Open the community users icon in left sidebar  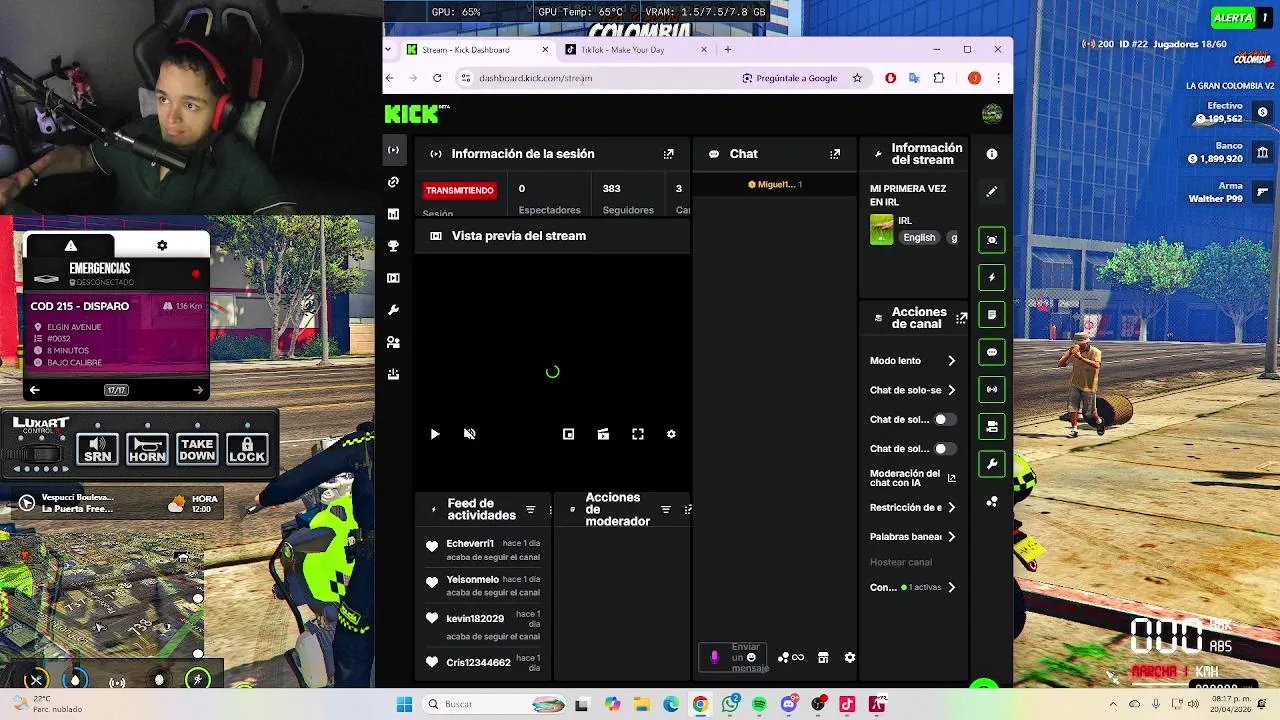(x=393, y=342)
